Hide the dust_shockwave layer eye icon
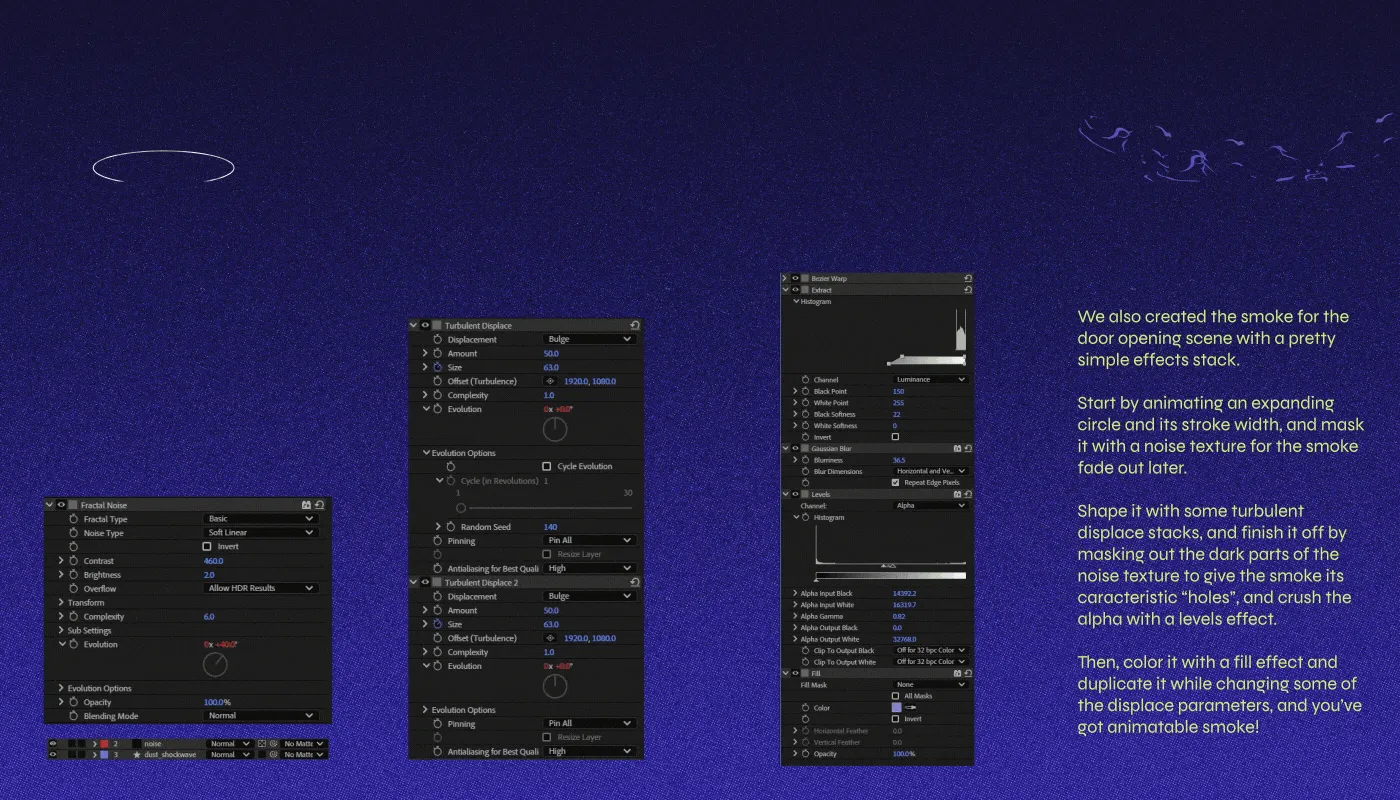This screenshot has height=800, width=1400. coord(53,755)
